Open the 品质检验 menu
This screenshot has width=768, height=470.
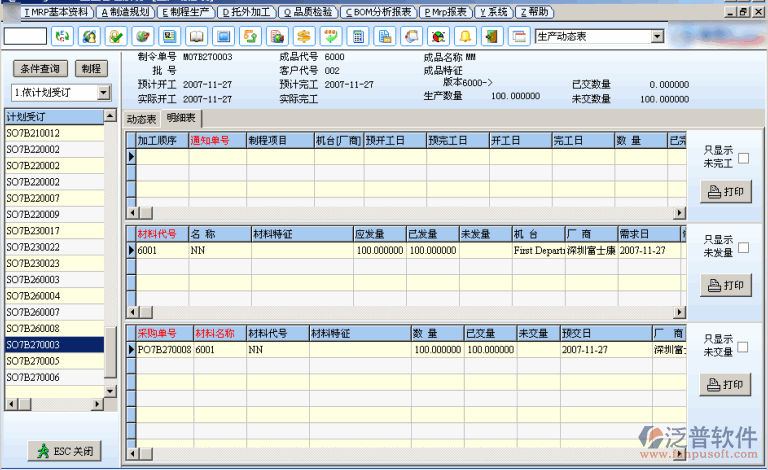(x=307, y=12)
